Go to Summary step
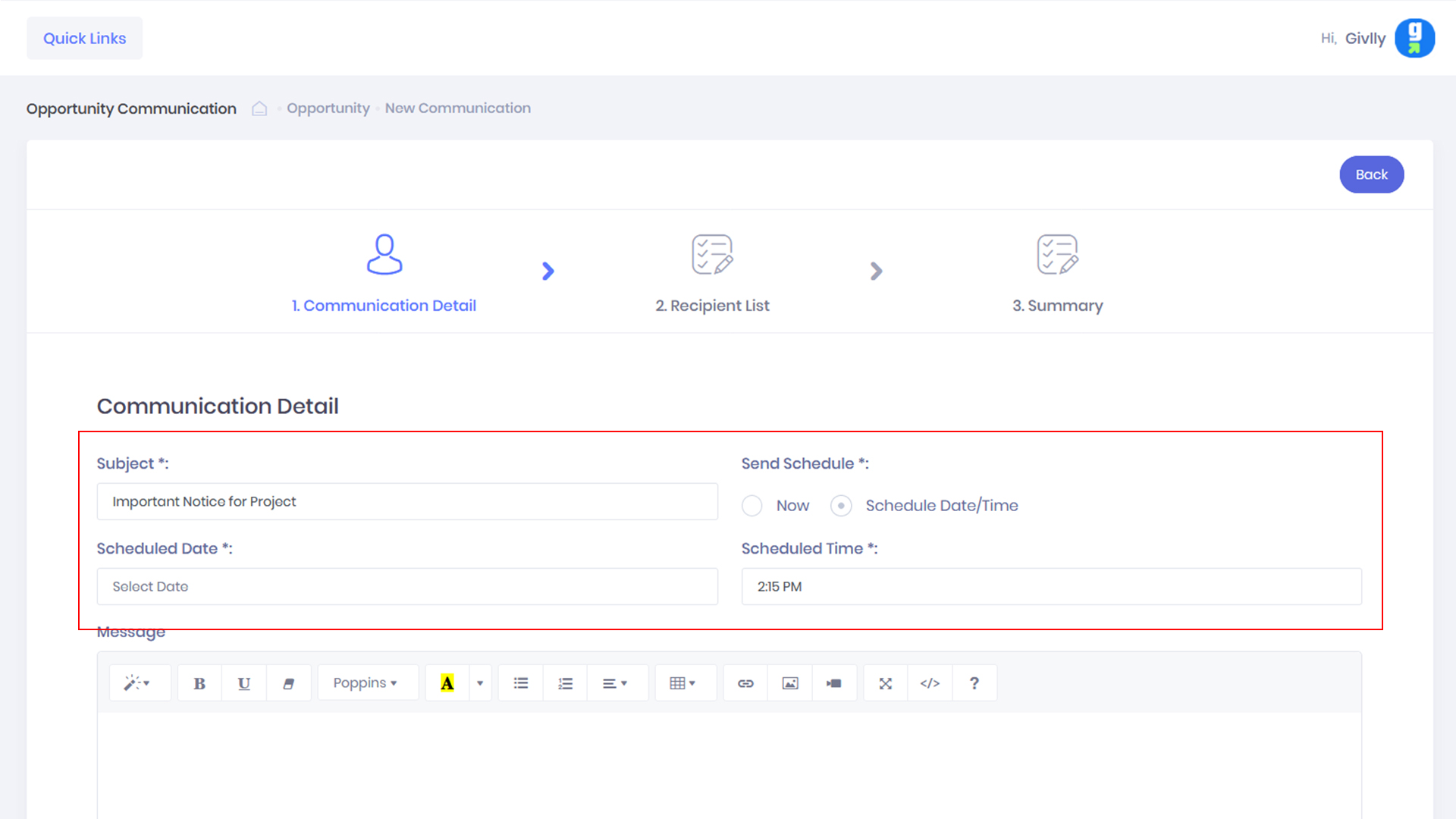 tap(1057, 273)
